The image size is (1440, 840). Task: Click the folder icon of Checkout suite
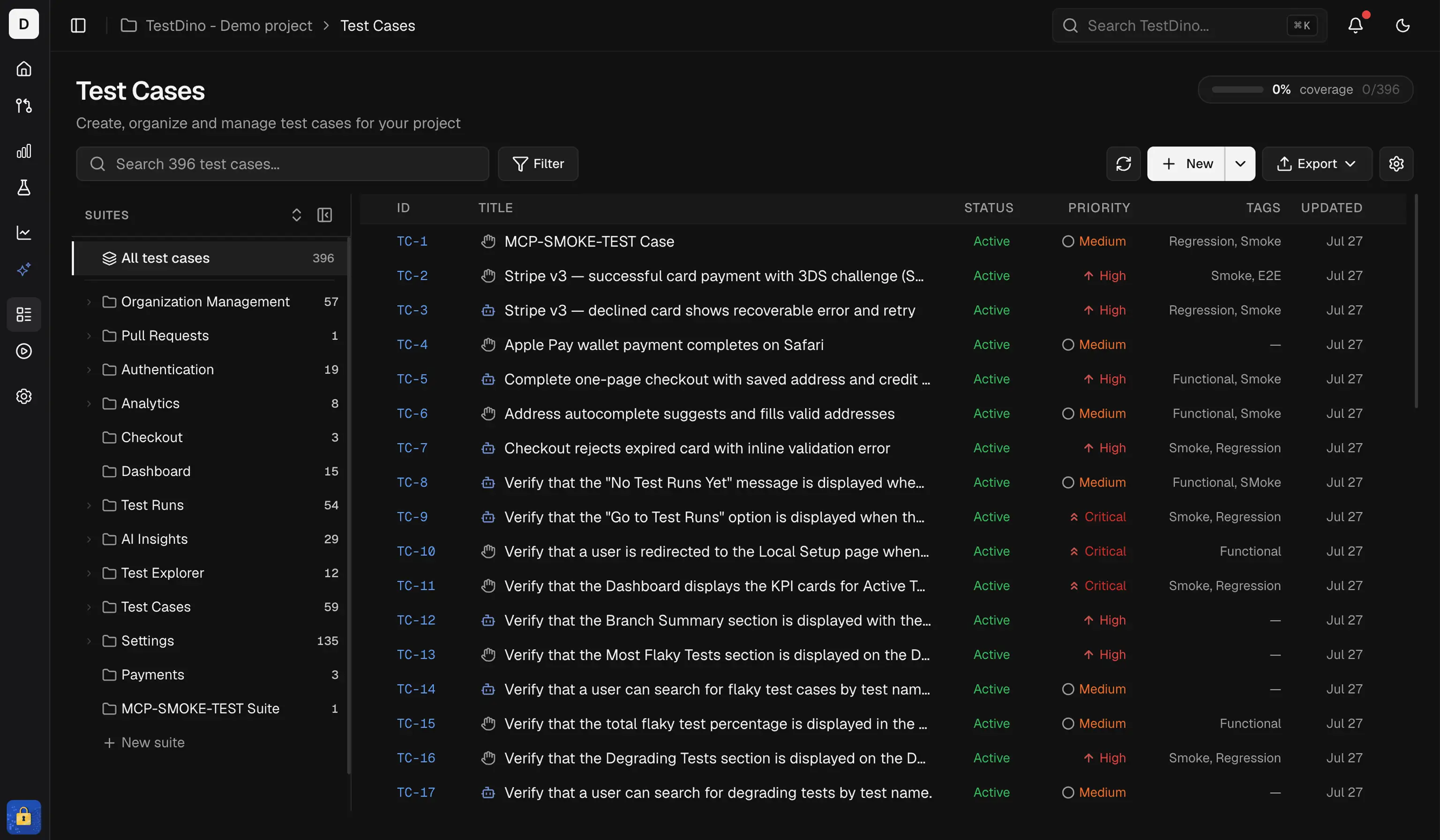109,438
